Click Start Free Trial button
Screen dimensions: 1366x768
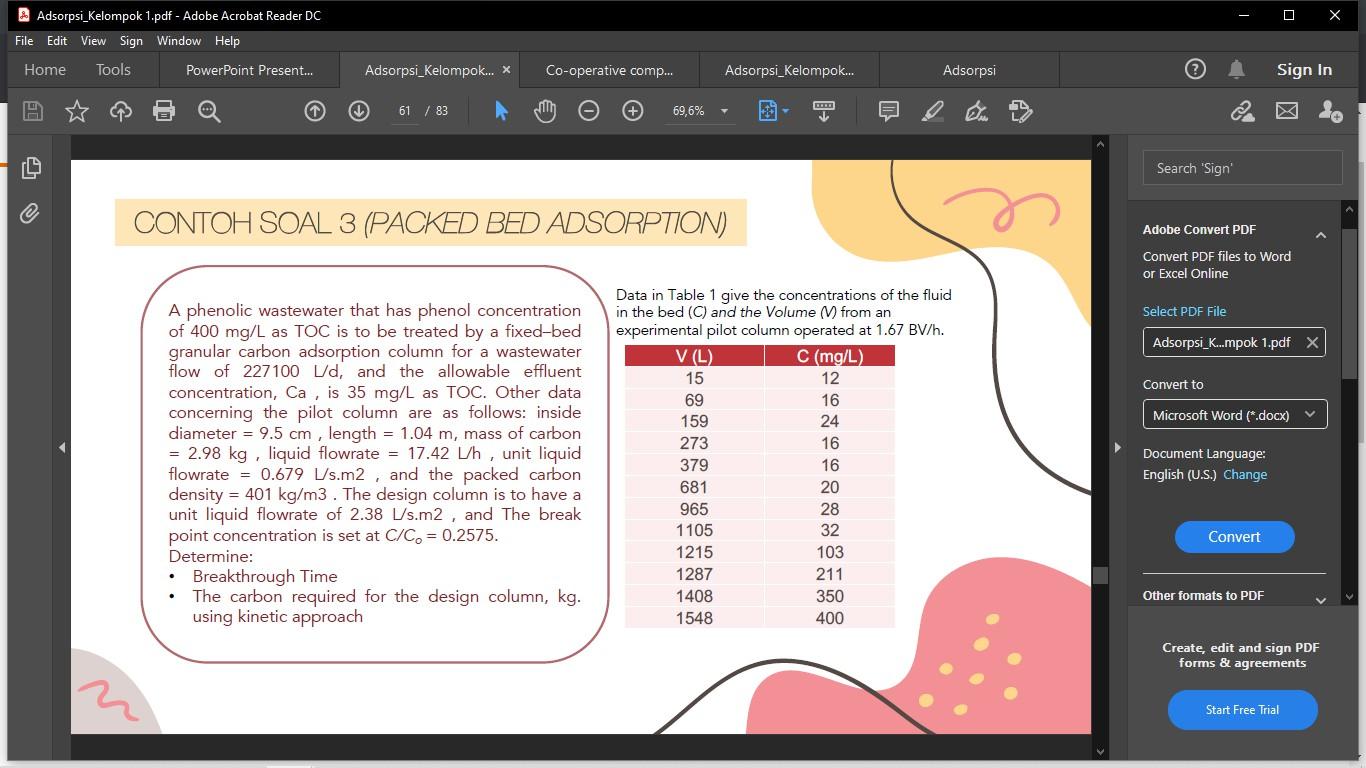tap(1242, 710)
